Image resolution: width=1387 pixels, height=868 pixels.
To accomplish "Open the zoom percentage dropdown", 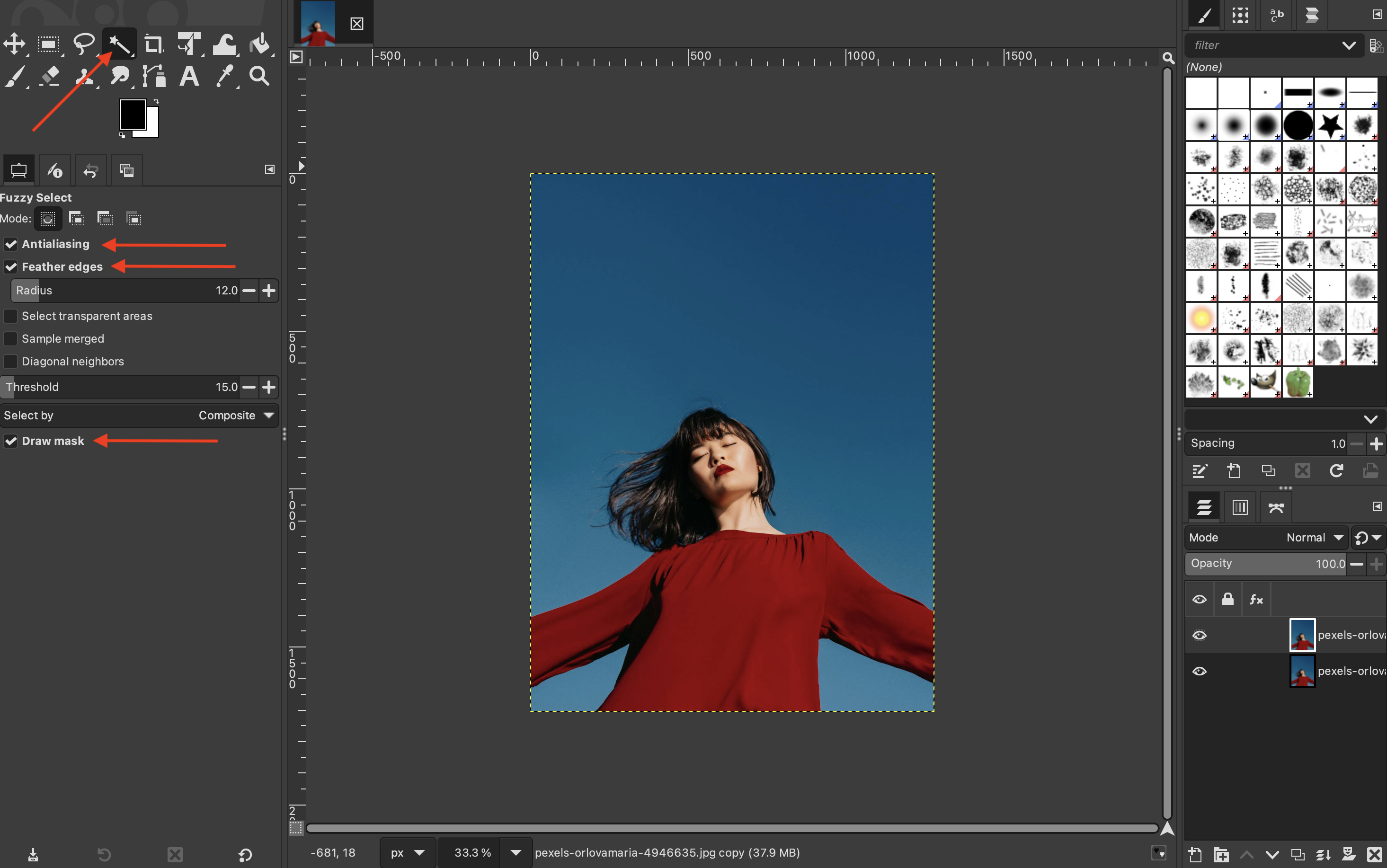I will (x=516, y=852).
